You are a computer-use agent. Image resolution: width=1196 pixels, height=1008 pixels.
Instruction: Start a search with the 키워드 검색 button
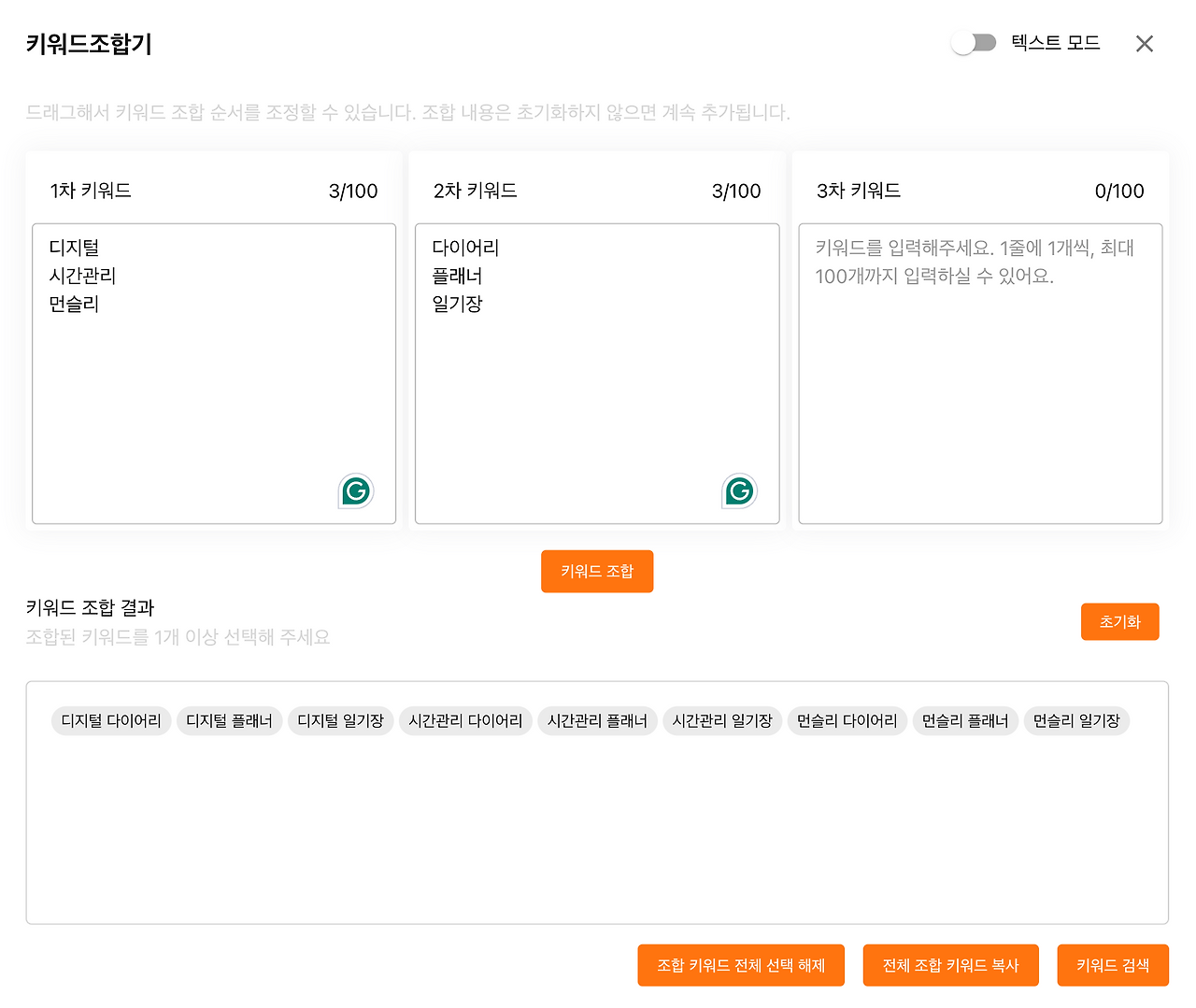(x=1112, y=965)
